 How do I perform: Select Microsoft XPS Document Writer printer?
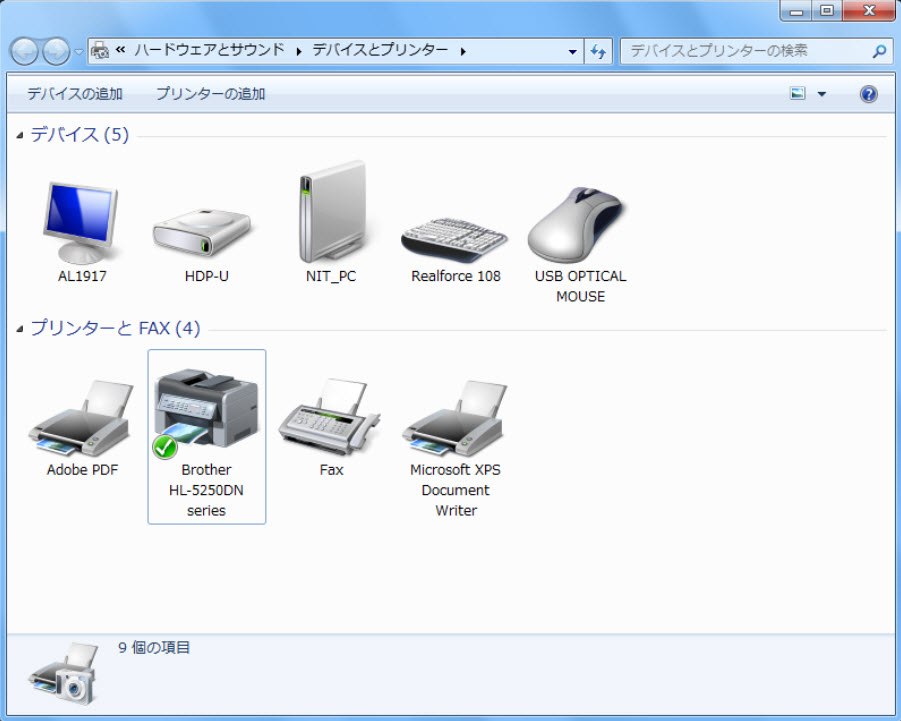click(455, 418)
